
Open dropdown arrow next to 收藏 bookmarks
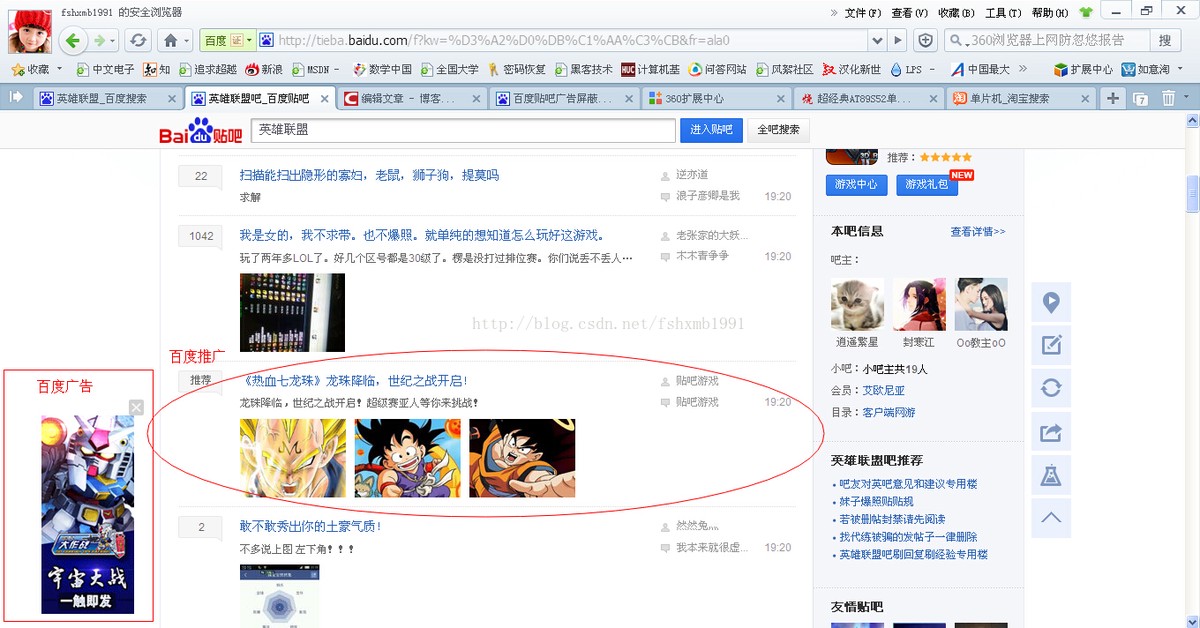[x=60, y=70]
